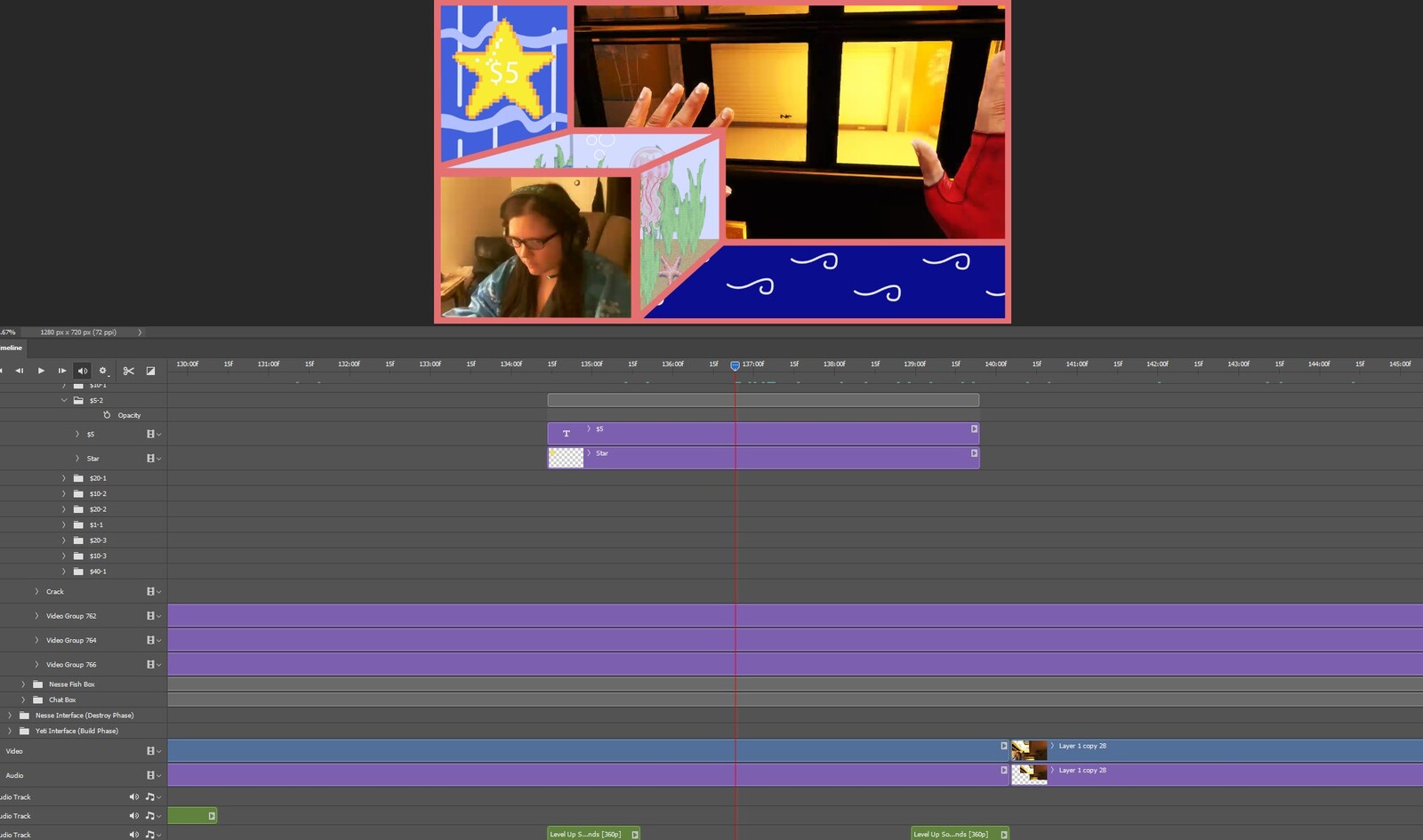Select the Video Group 764 purple clip bar

click(795, 640)
